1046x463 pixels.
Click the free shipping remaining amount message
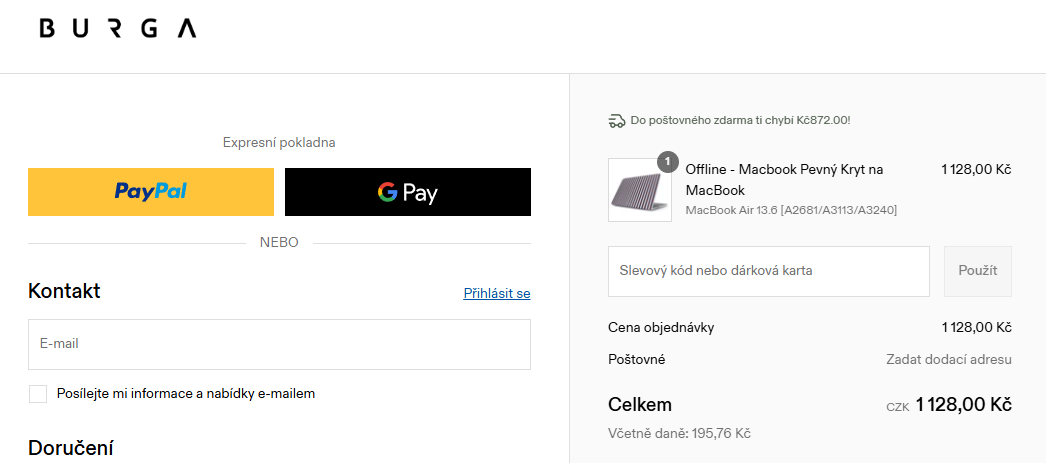(740, 121)
